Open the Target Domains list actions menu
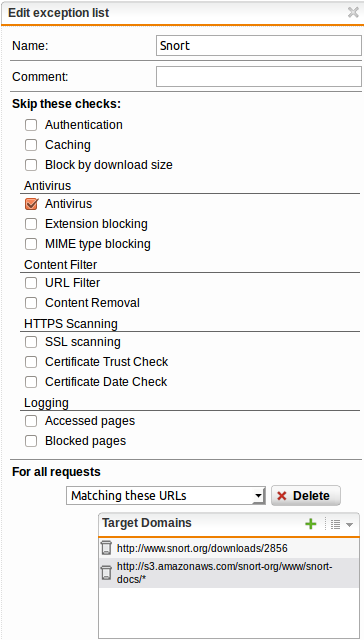The height and width of the screenshot is (640, 364). point(342,524)
